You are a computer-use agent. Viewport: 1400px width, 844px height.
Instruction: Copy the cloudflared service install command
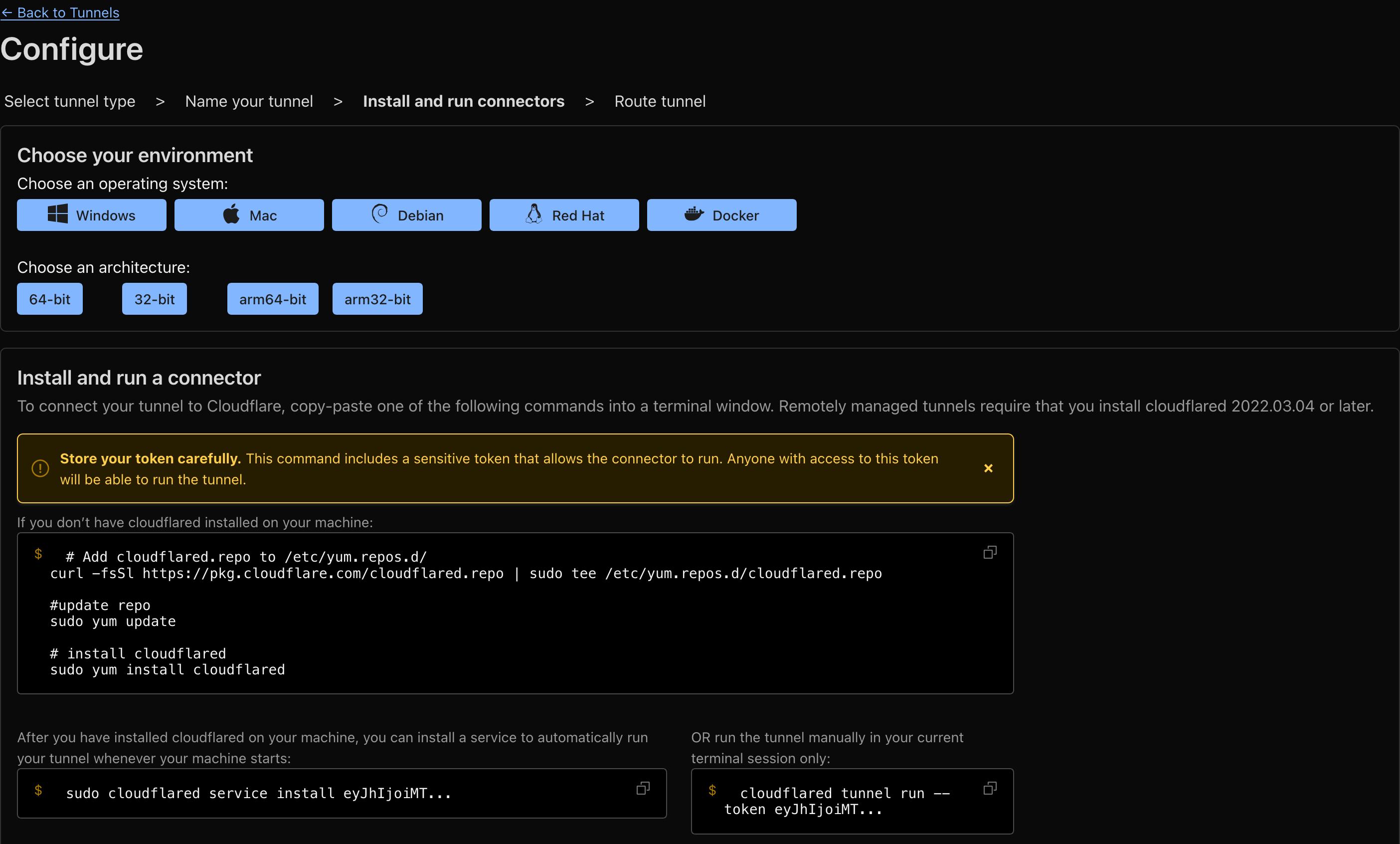coord(643,788)
